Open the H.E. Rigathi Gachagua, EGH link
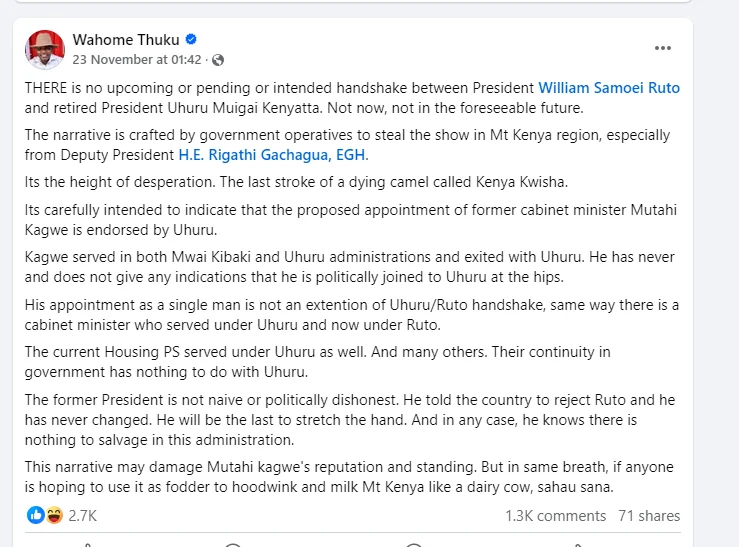The height and width of the screenshot is (547, 739). point(272,155)
